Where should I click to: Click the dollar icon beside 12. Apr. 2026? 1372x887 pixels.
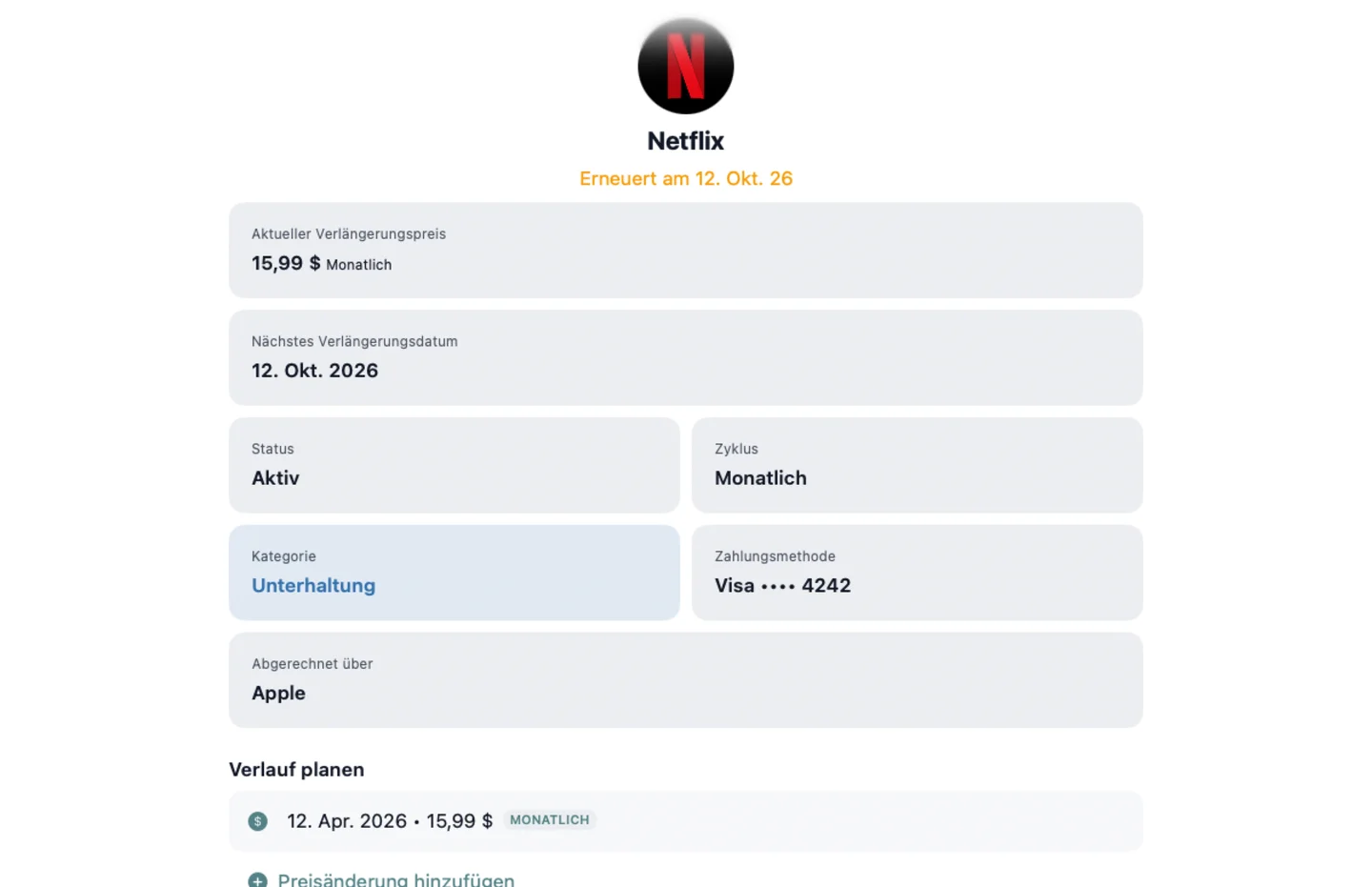(257, 821)
